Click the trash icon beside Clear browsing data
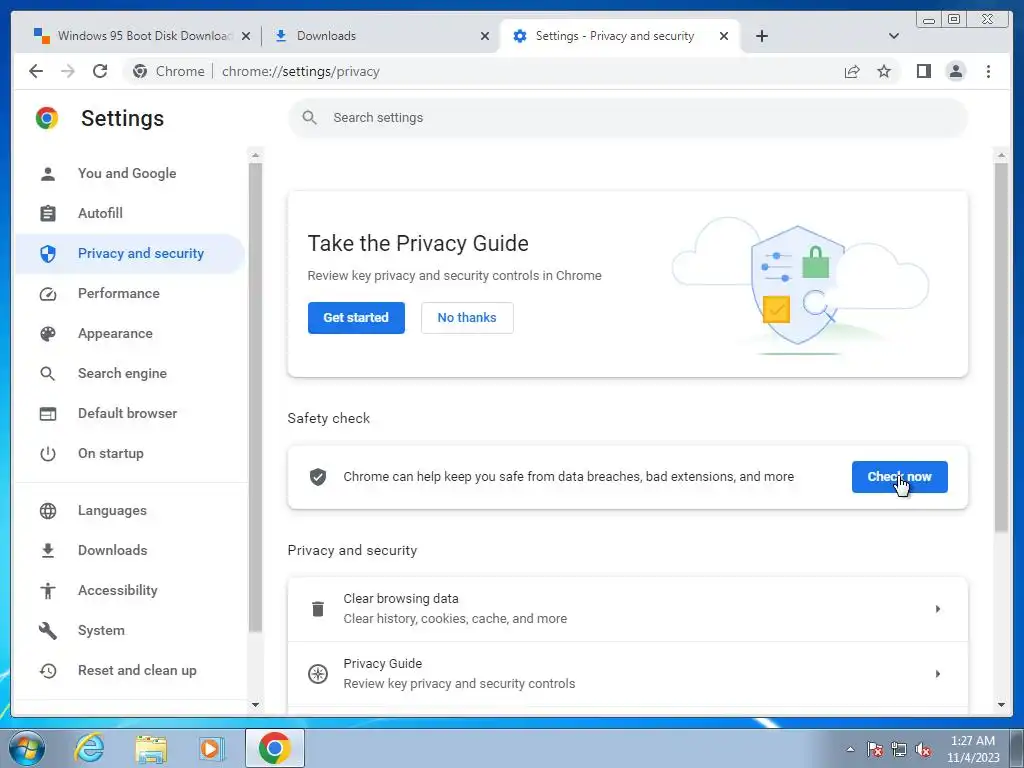The height and width of the screenshot is (768, 1024). click(x=318, y=609)
